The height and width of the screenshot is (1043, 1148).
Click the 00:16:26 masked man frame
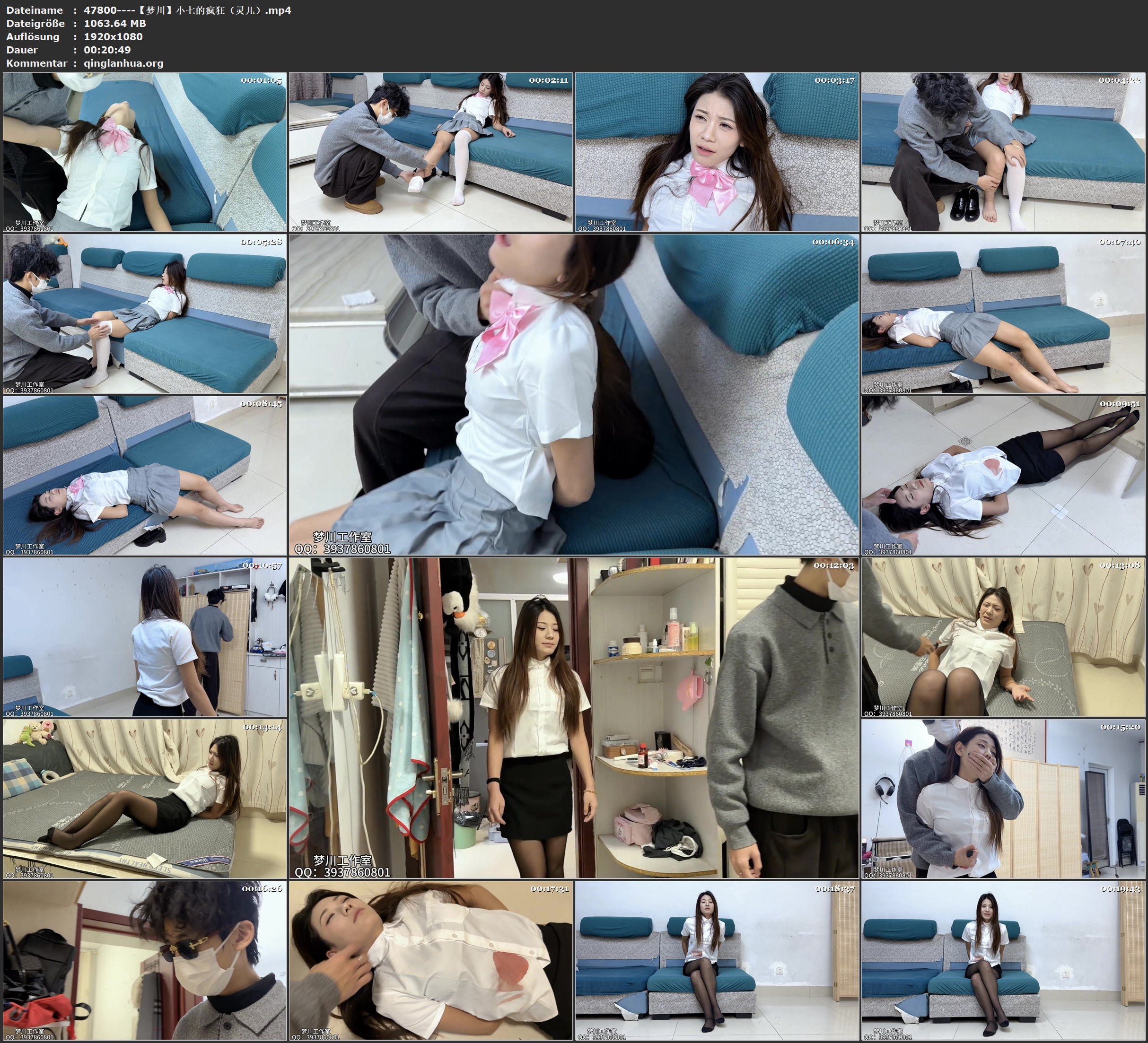point(145,960)
